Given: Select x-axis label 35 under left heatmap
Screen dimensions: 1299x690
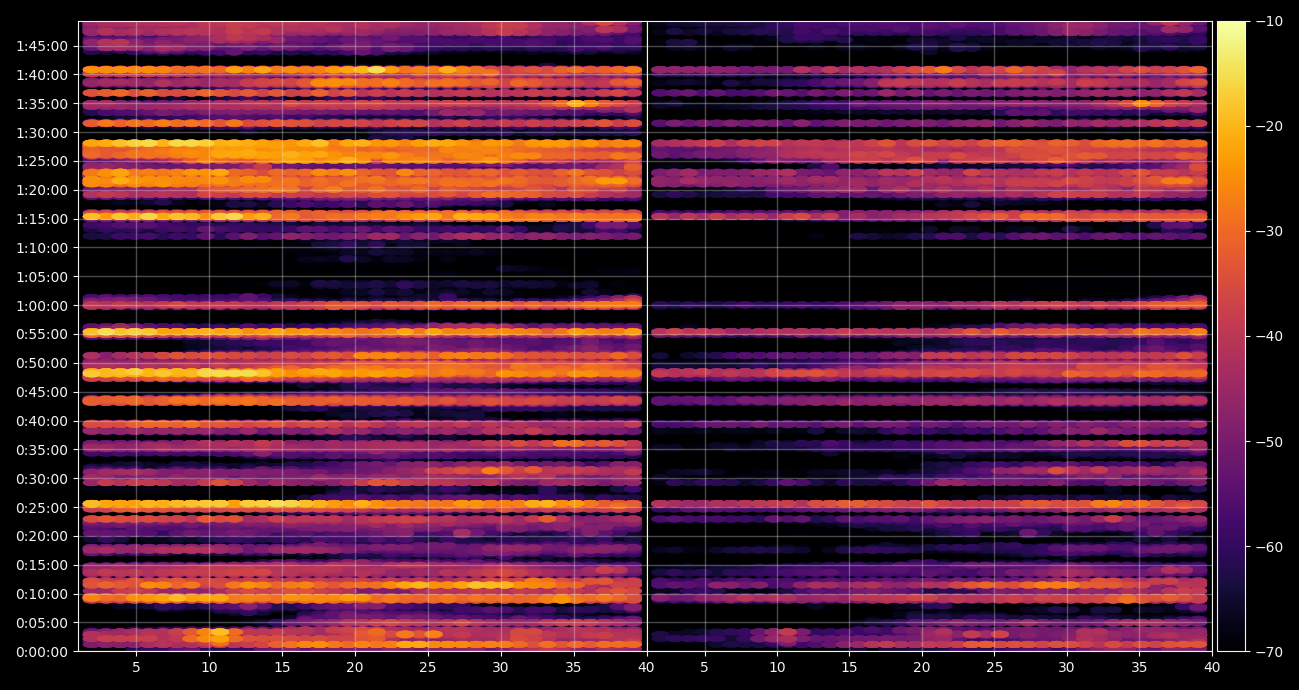Looking at the screenshot, I should tap(573, 668).
